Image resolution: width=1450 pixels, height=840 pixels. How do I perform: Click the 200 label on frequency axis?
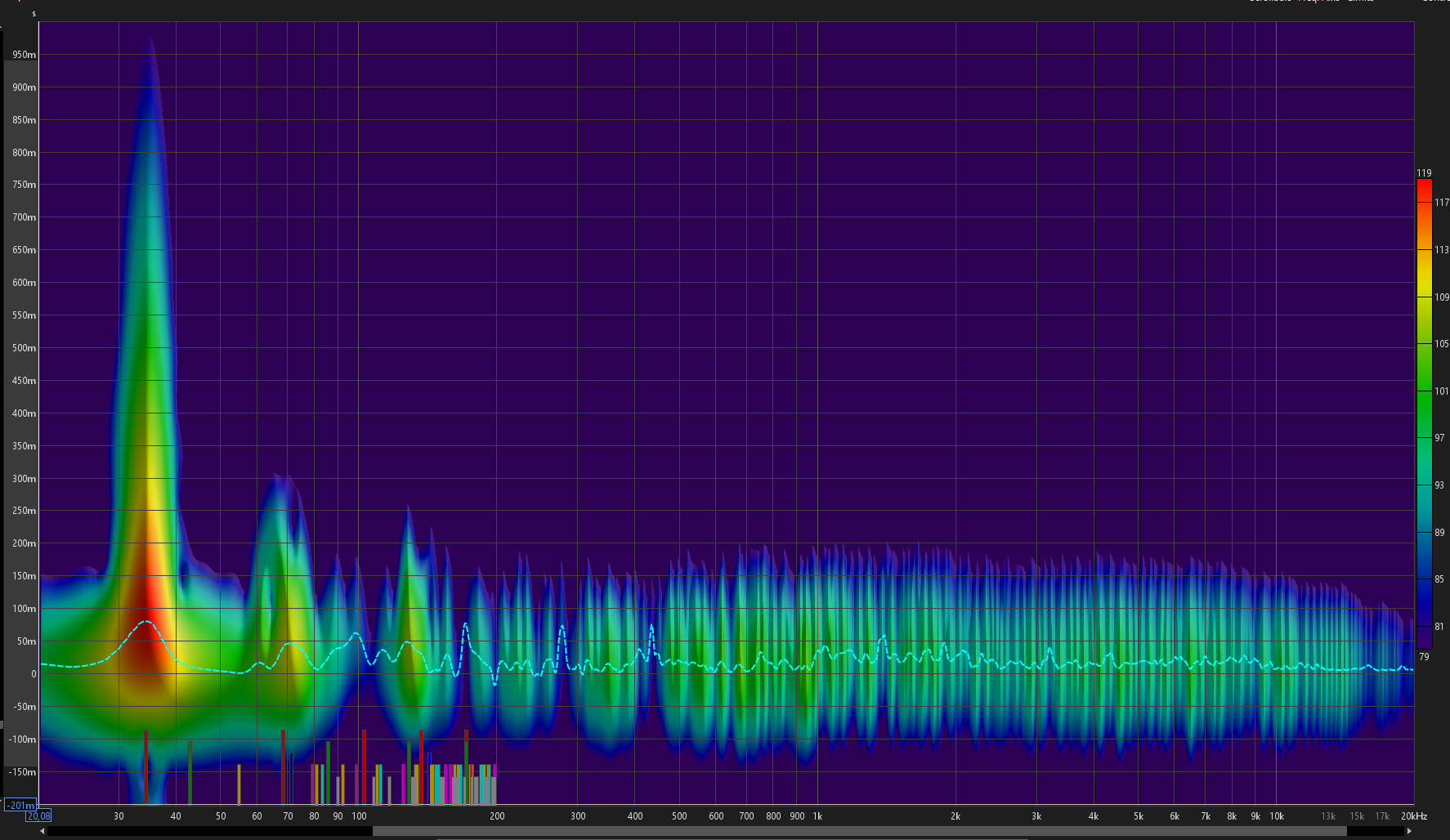click(x=497, y=816)
